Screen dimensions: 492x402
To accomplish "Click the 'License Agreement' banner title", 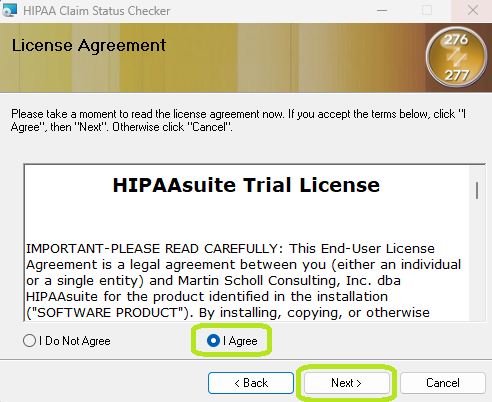I will click(89, 46).
